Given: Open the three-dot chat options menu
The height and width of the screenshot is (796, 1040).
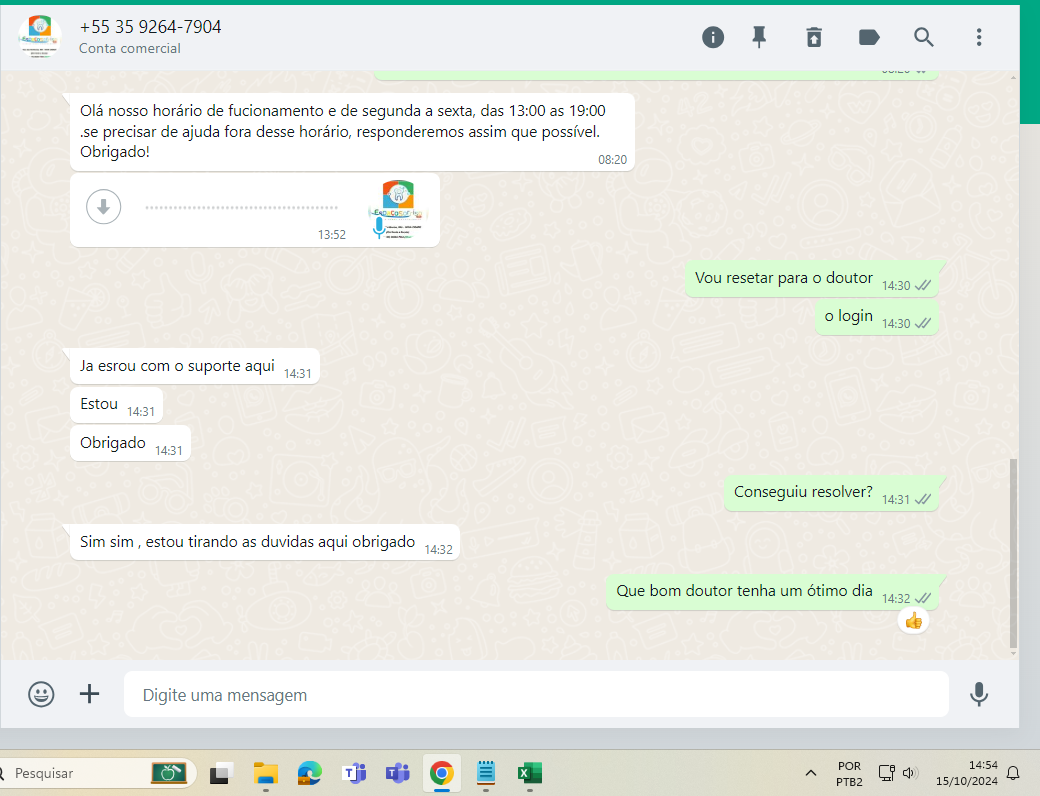Looking at the screenshot, I should [979, 37].
